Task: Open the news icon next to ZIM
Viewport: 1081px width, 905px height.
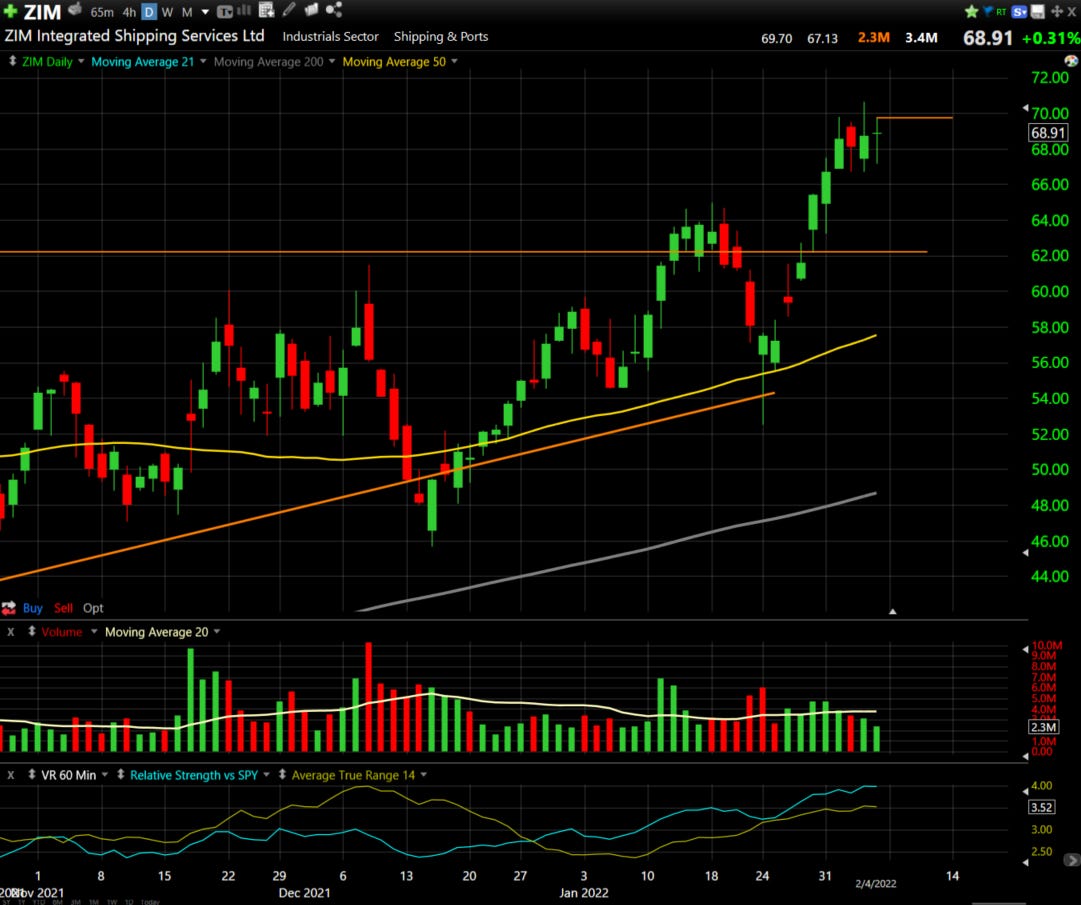Action: pyautogui.click(x=74, y=10)
